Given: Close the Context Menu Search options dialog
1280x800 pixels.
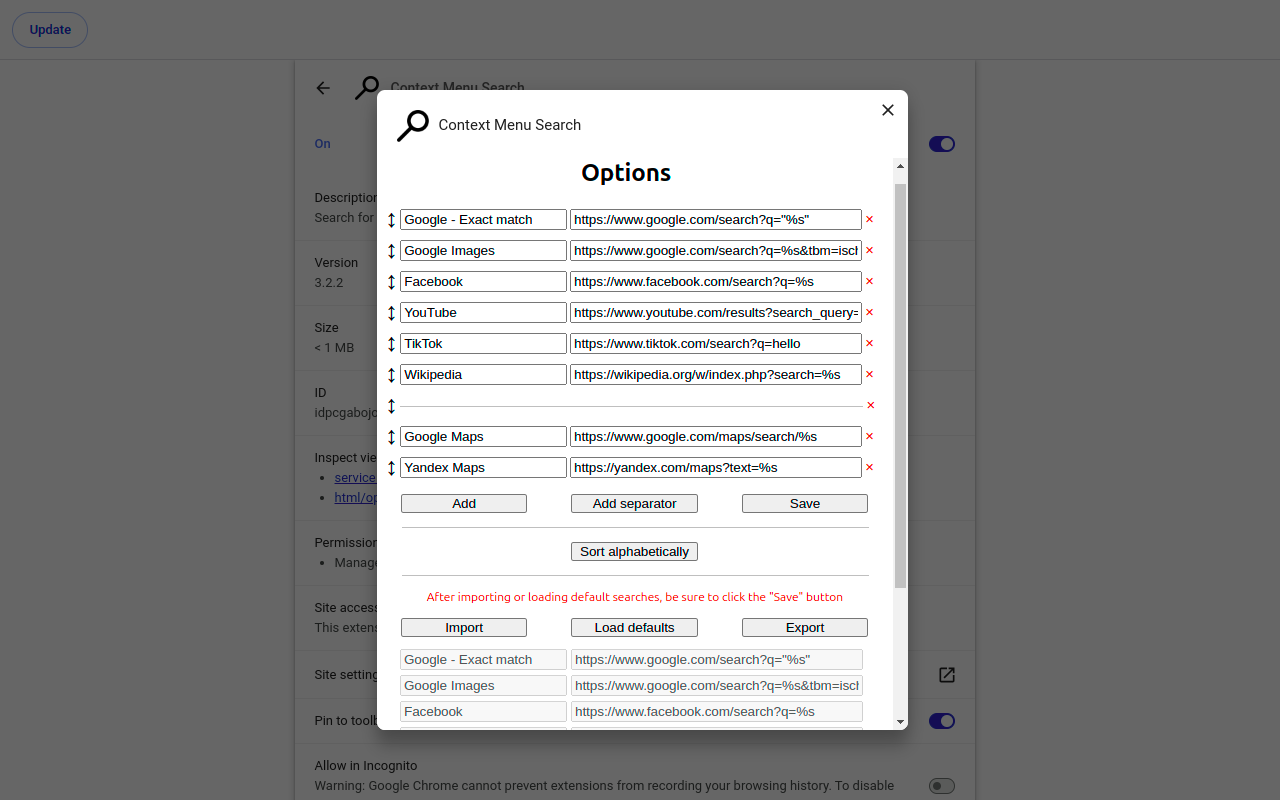Looking at the screenshot, I should coord(887,110).
